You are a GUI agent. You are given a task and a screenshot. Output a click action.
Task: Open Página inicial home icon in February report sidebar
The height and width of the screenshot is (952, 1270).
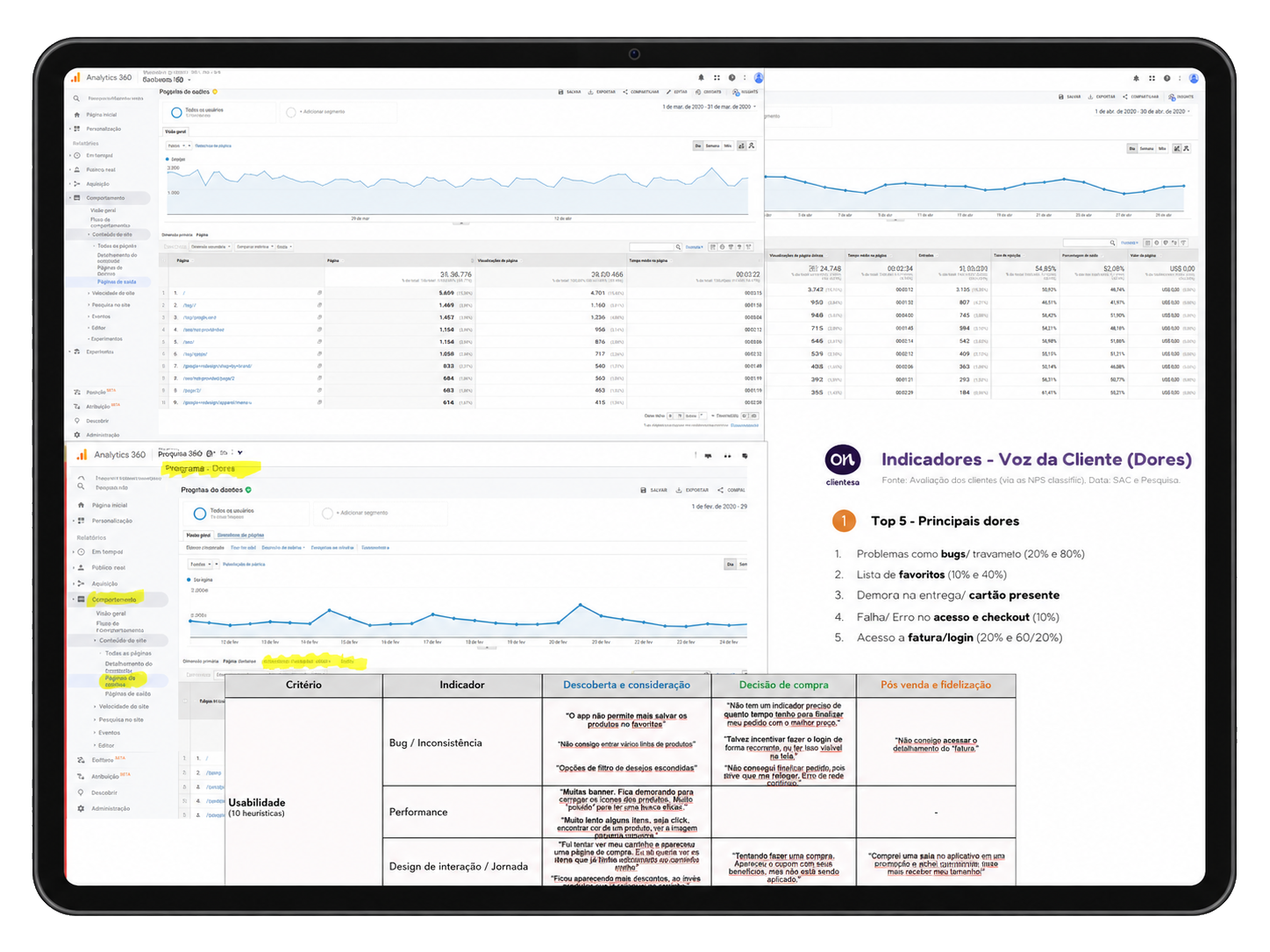coord(81,505)
